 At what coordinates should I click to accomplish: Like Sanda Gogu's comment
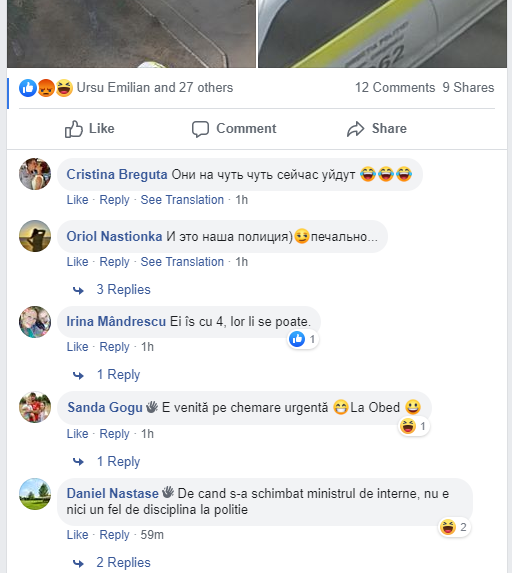click(77, 434)
